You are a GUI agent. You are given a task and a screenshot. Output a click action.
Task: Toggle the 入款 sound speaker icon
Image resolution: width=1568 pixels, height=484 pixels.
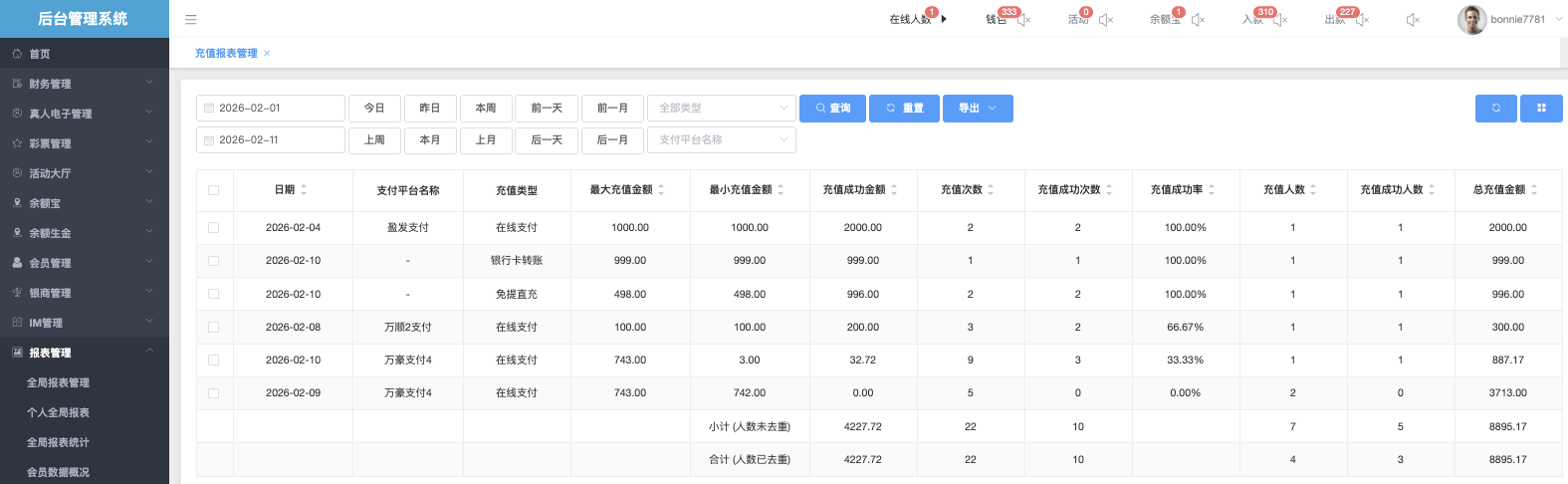coord(1280,20)
